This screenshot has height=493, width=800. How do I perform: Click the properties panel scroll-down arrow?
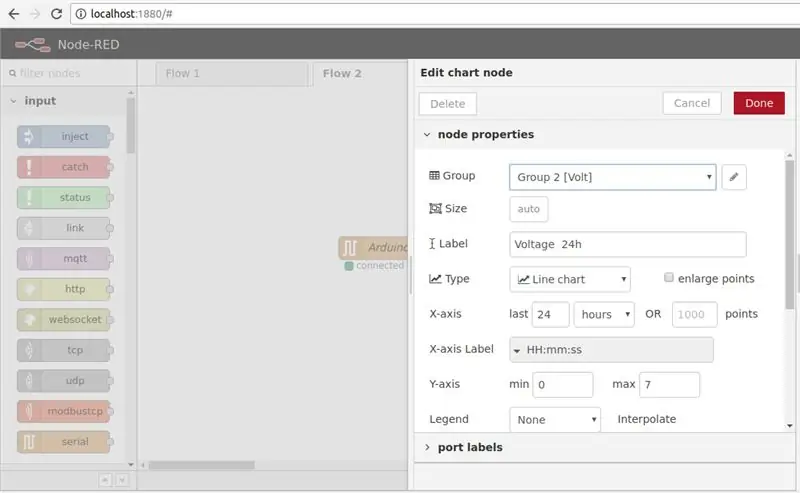tap(790, 426)
